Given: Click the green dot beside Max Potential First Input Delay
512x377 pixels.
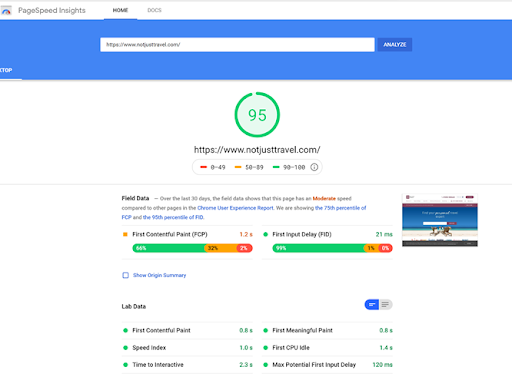Looking at the screenshot, I should 266,365.
